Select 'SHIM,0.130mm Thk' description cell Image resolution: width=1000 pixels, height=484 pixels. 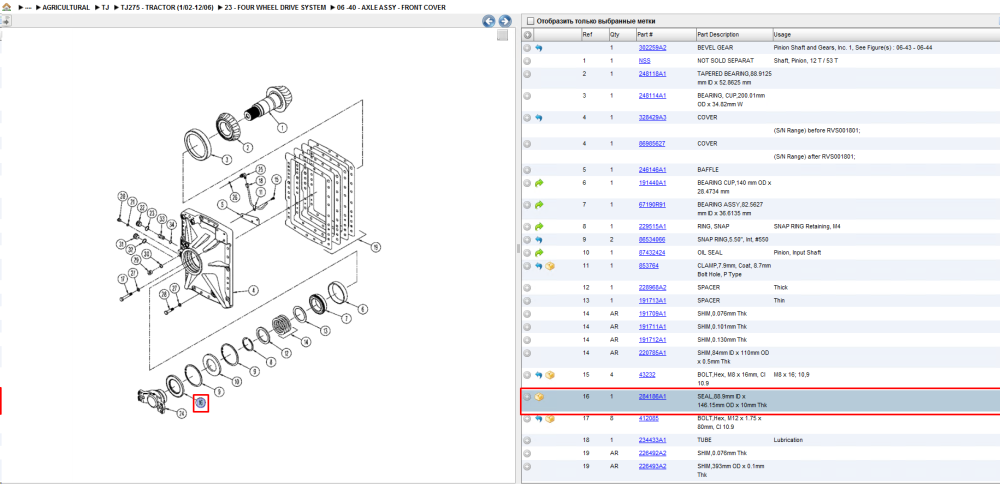coord(723,340)
